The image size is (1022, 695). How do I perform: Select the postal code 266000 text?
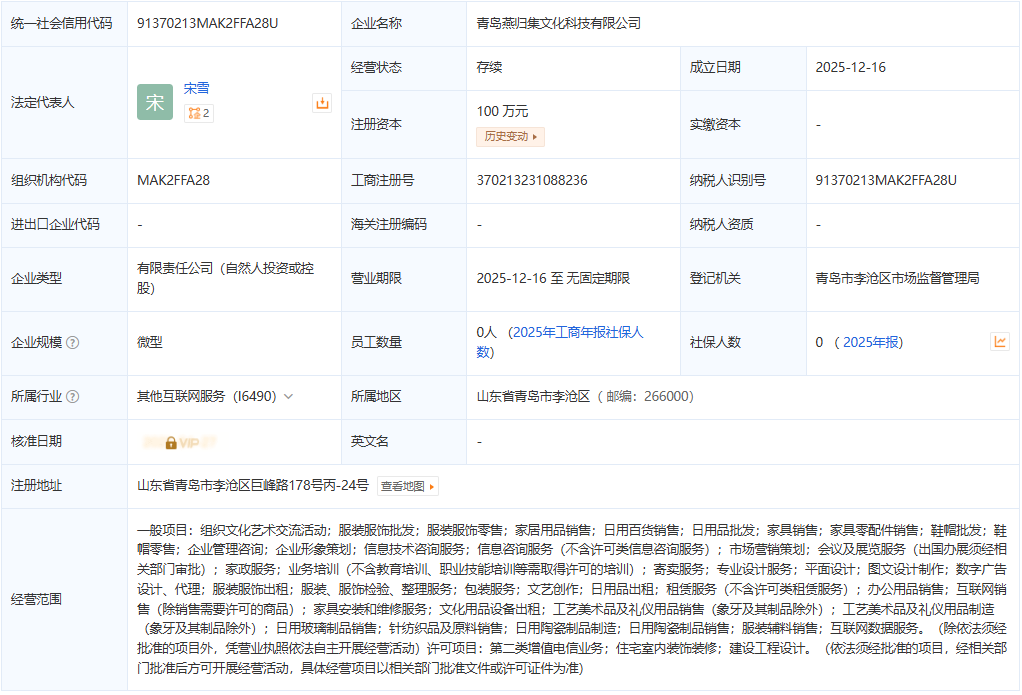[x=668, y=396]
